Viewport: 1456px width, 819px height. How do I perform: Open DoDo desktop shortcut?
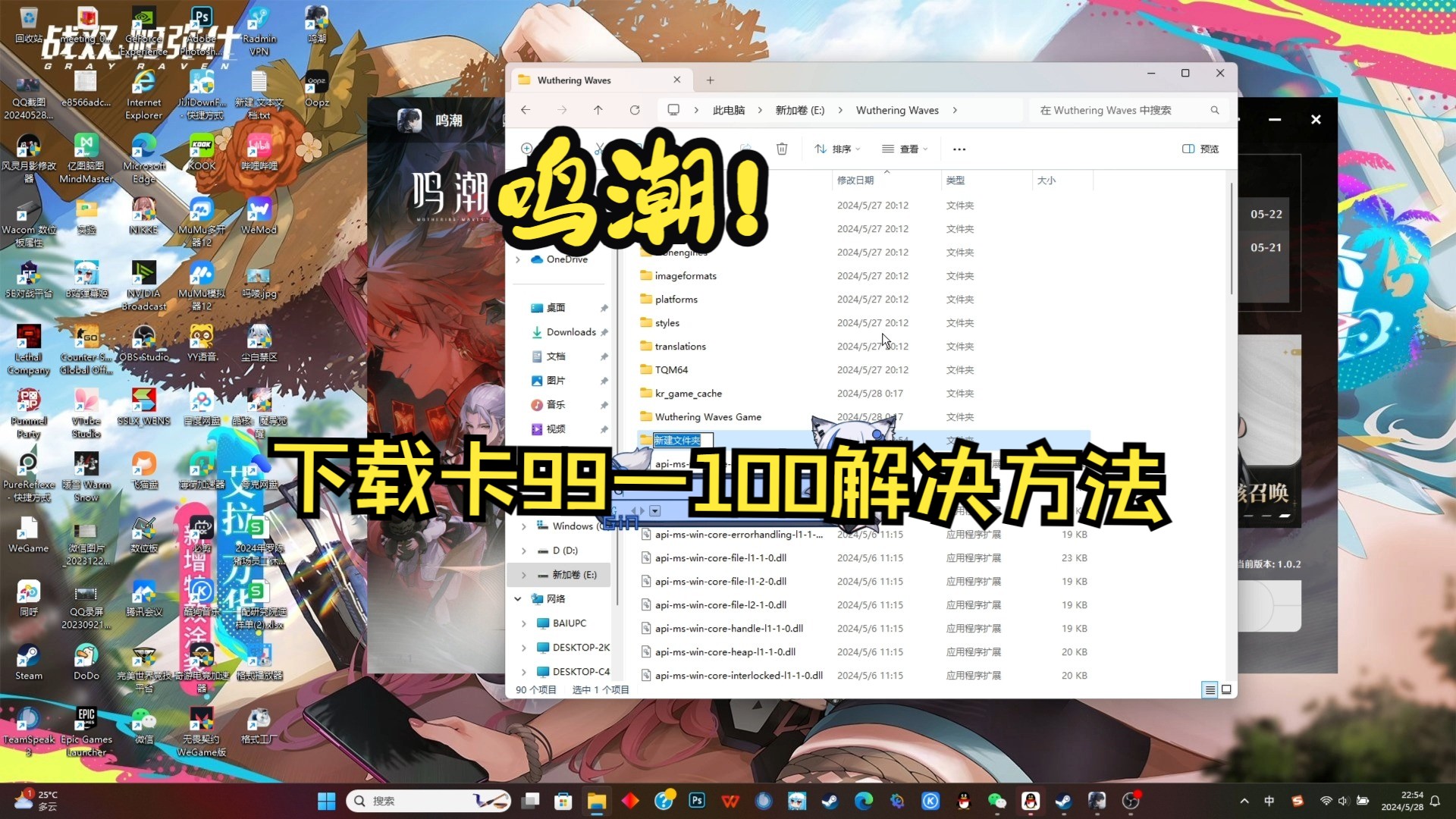click(86, 661)
